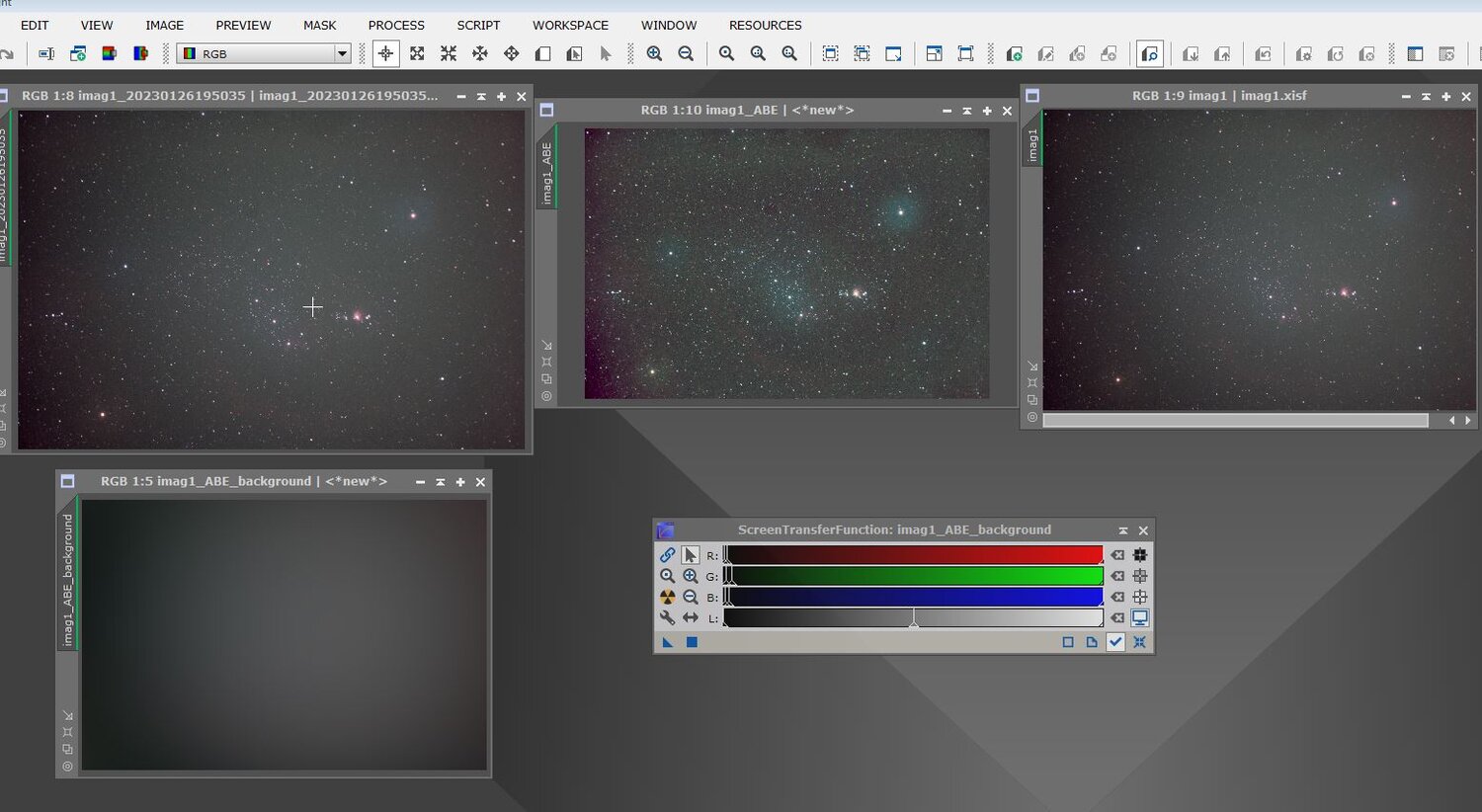Click the imag1_ABE view selector tab
The height and width of the screenshot is (812, 1482).
point(546,174)
